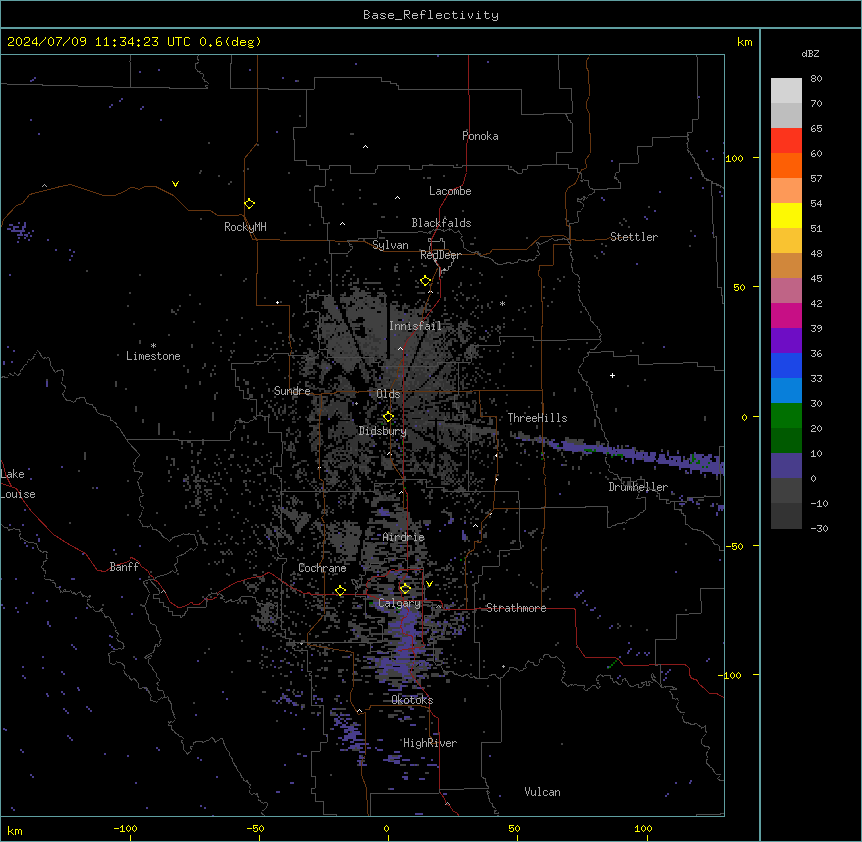Click the Stettler city label

[634, 237]
